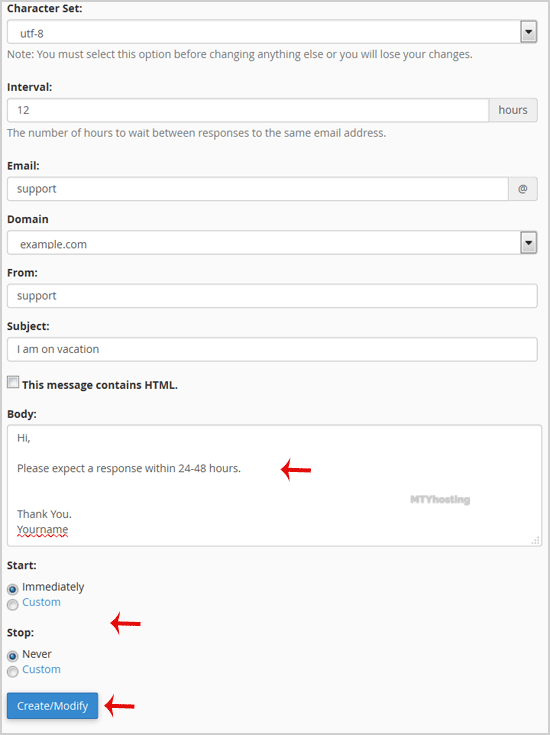Enable 'This message contains HTML' checkbox
Image resolution: width=550 pixels, height=735 pixels.
point(13,382)
